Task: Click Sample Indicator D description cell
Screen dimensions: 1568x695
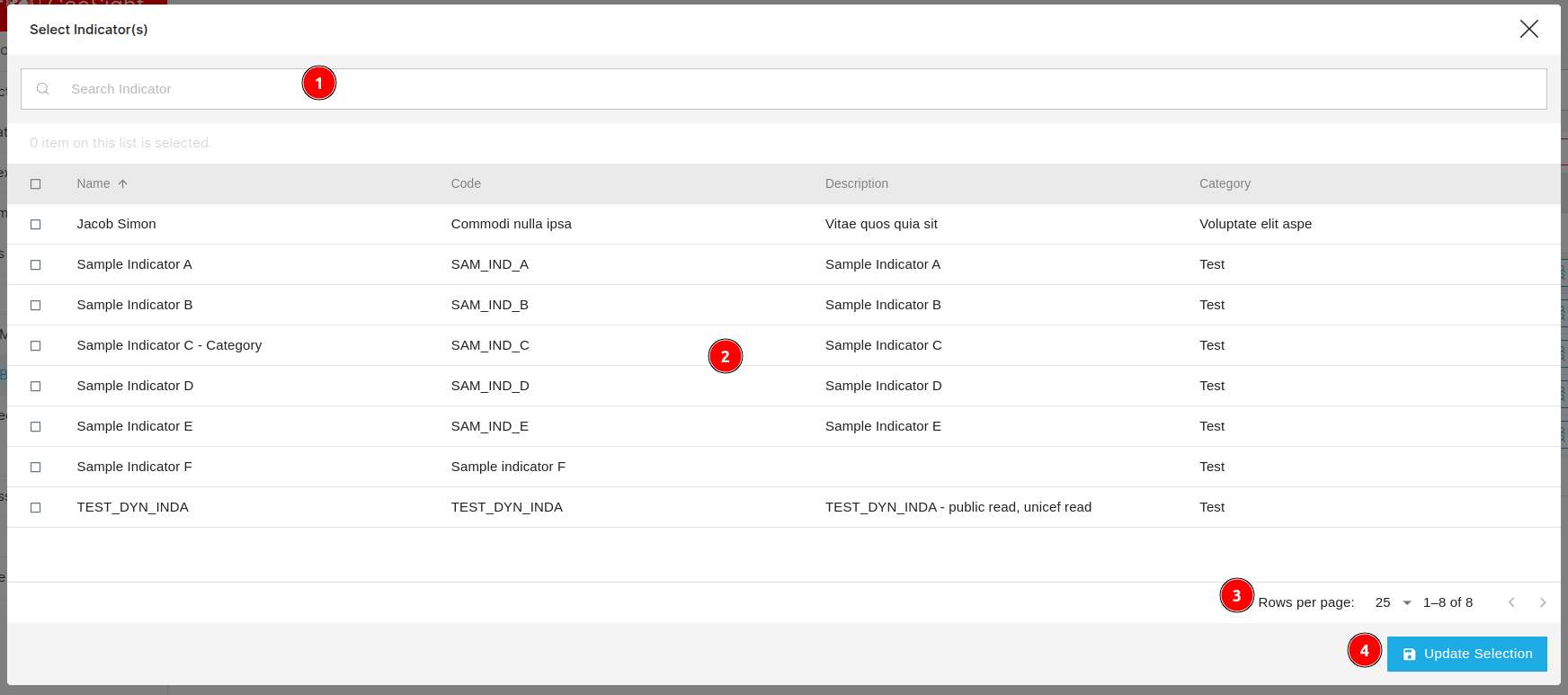Action: [883, 386]
